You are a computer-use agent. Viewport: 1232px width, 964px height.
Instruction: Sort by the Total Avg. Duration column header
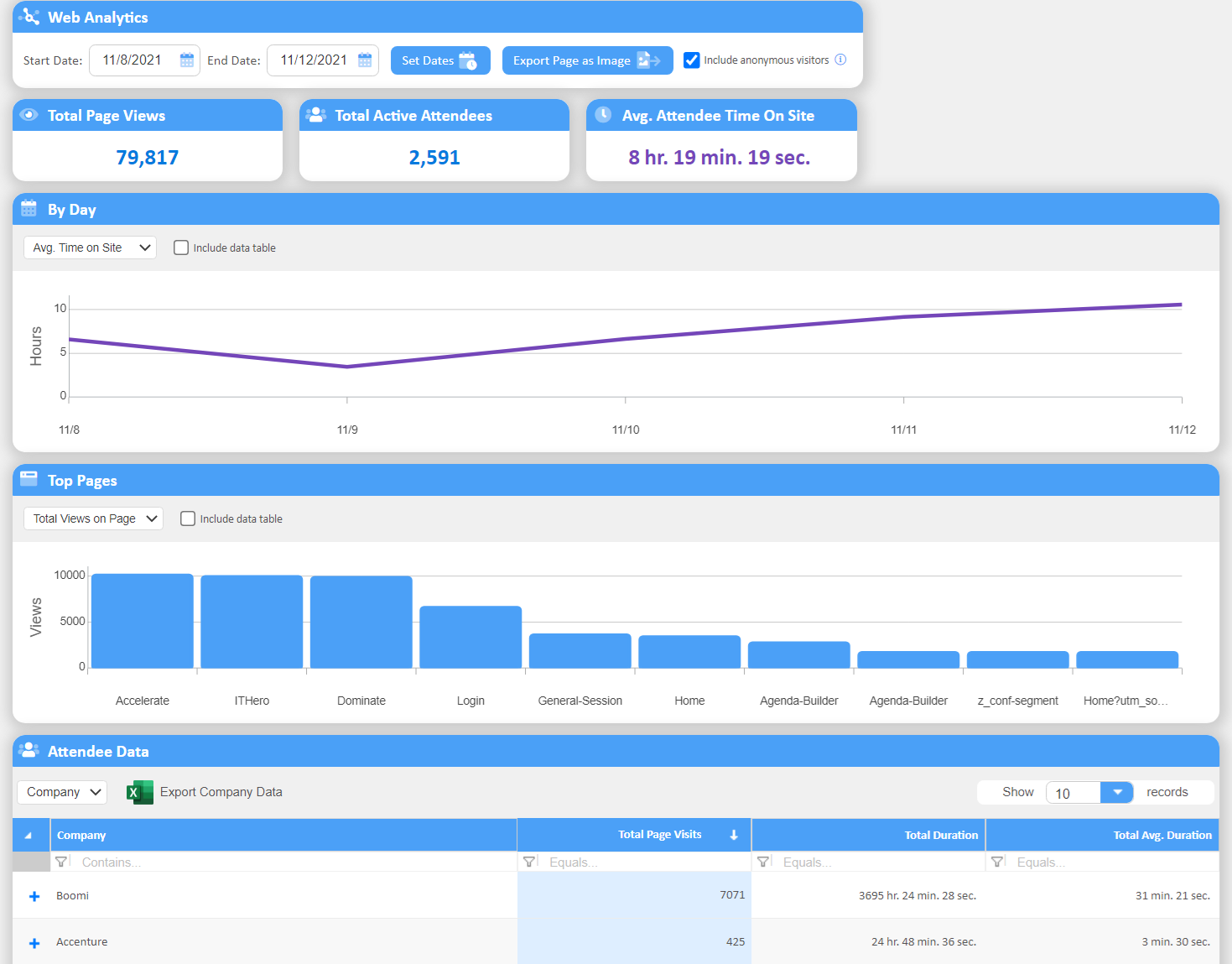tap(1162, 835)
